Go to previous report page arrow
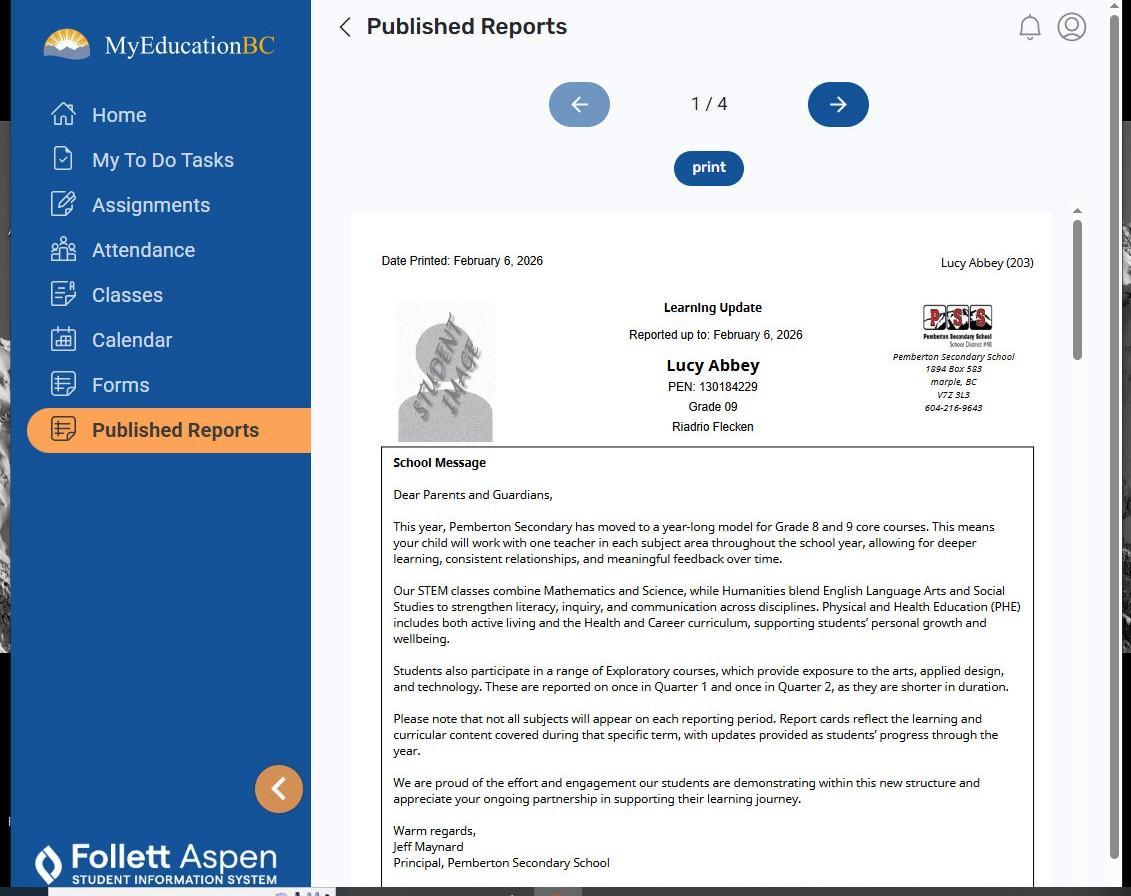 579,105
